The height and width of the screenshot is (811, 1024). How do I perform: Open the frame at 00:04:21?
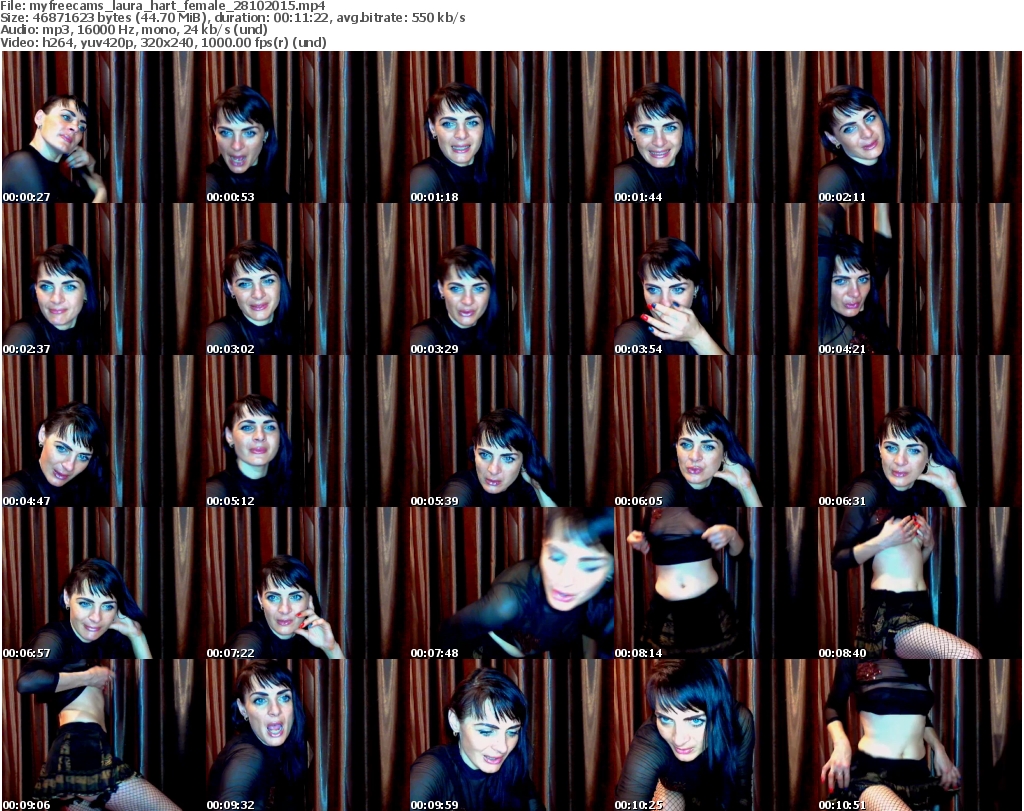pyautogui.click(x=920, y=279)
